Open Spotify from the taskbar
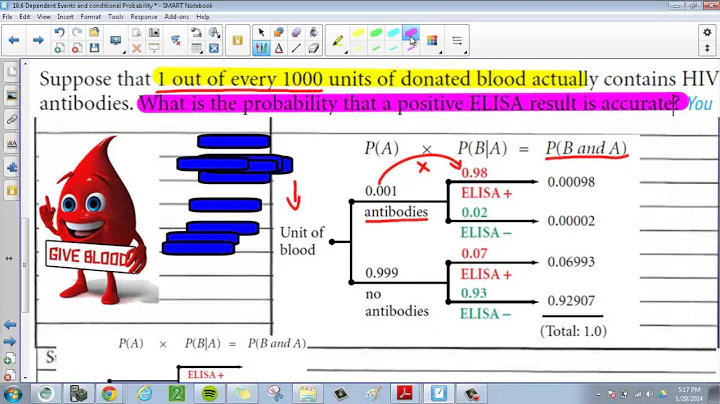 pyautogui.click(x=210, y=393)
